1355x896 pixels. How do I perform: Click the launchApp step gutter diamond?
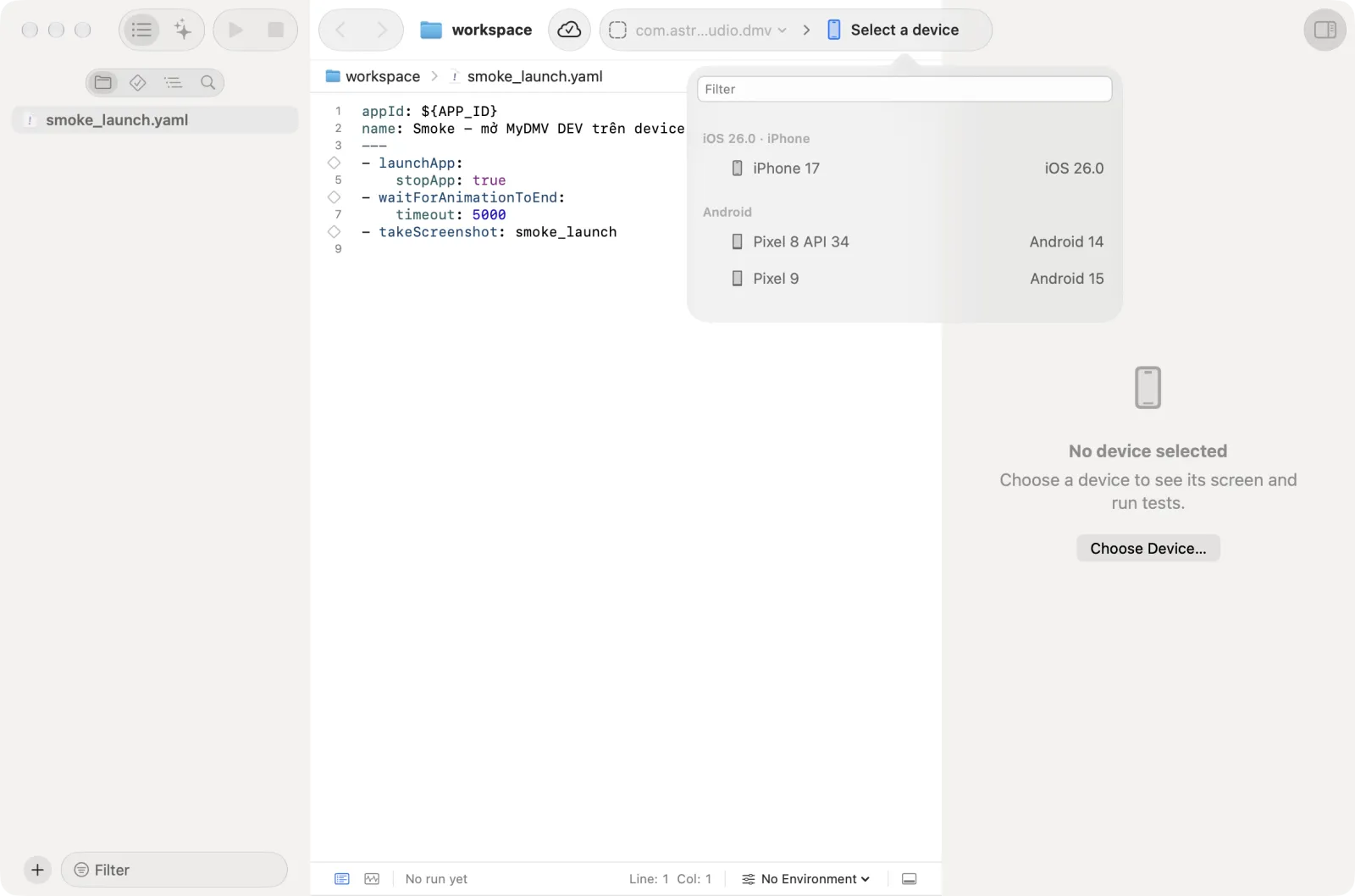334,163
